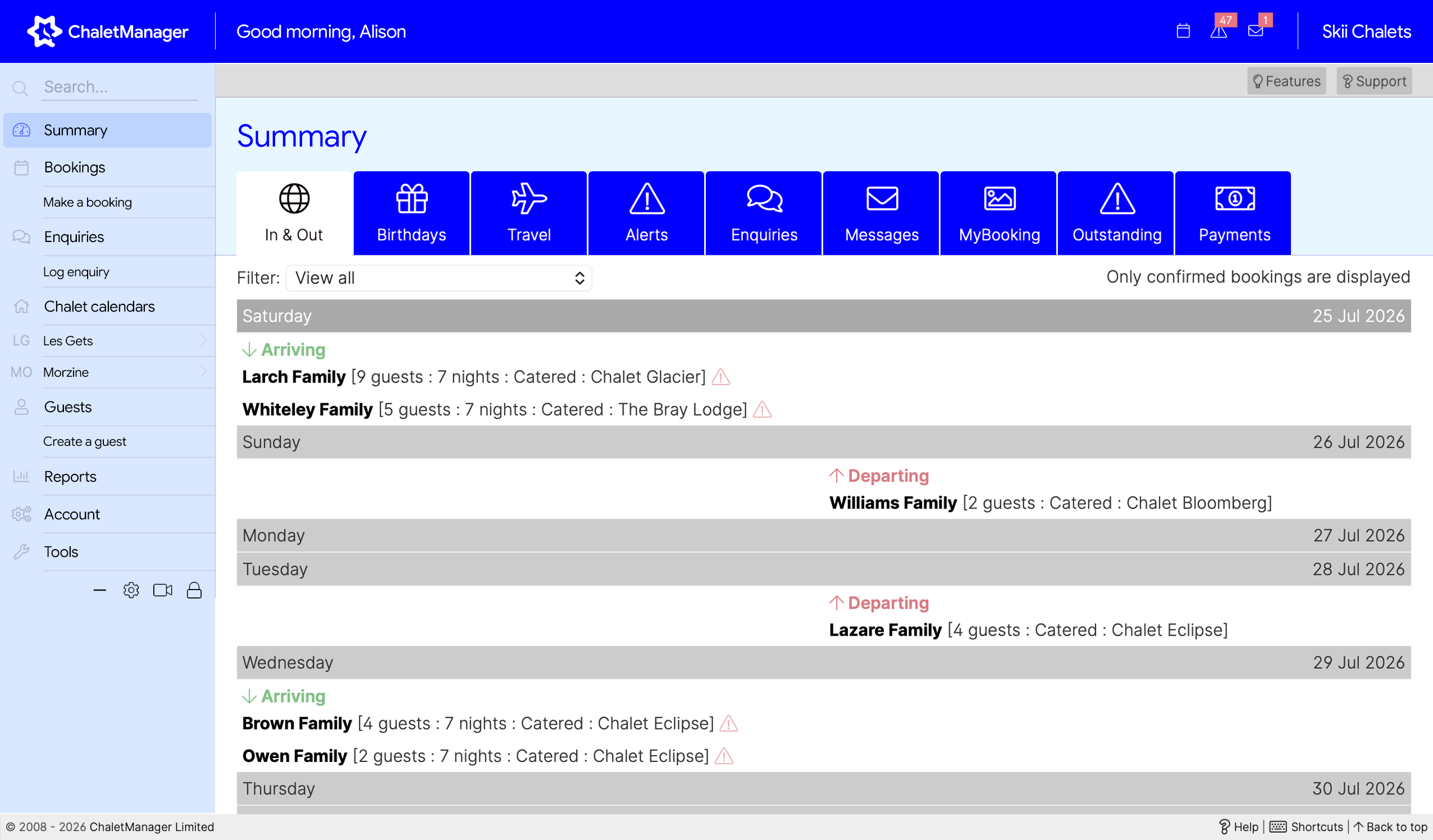Click warning triangle beside Whiteley Family
This screenshot has height=840, width=1433.
pos(763,409)
